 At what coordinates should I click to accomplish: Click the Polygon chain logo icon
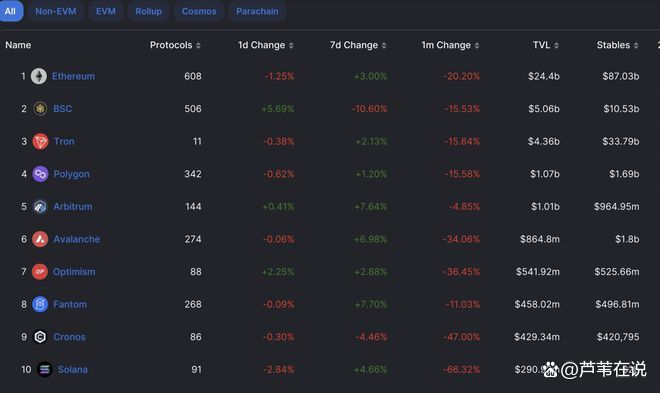40,174
